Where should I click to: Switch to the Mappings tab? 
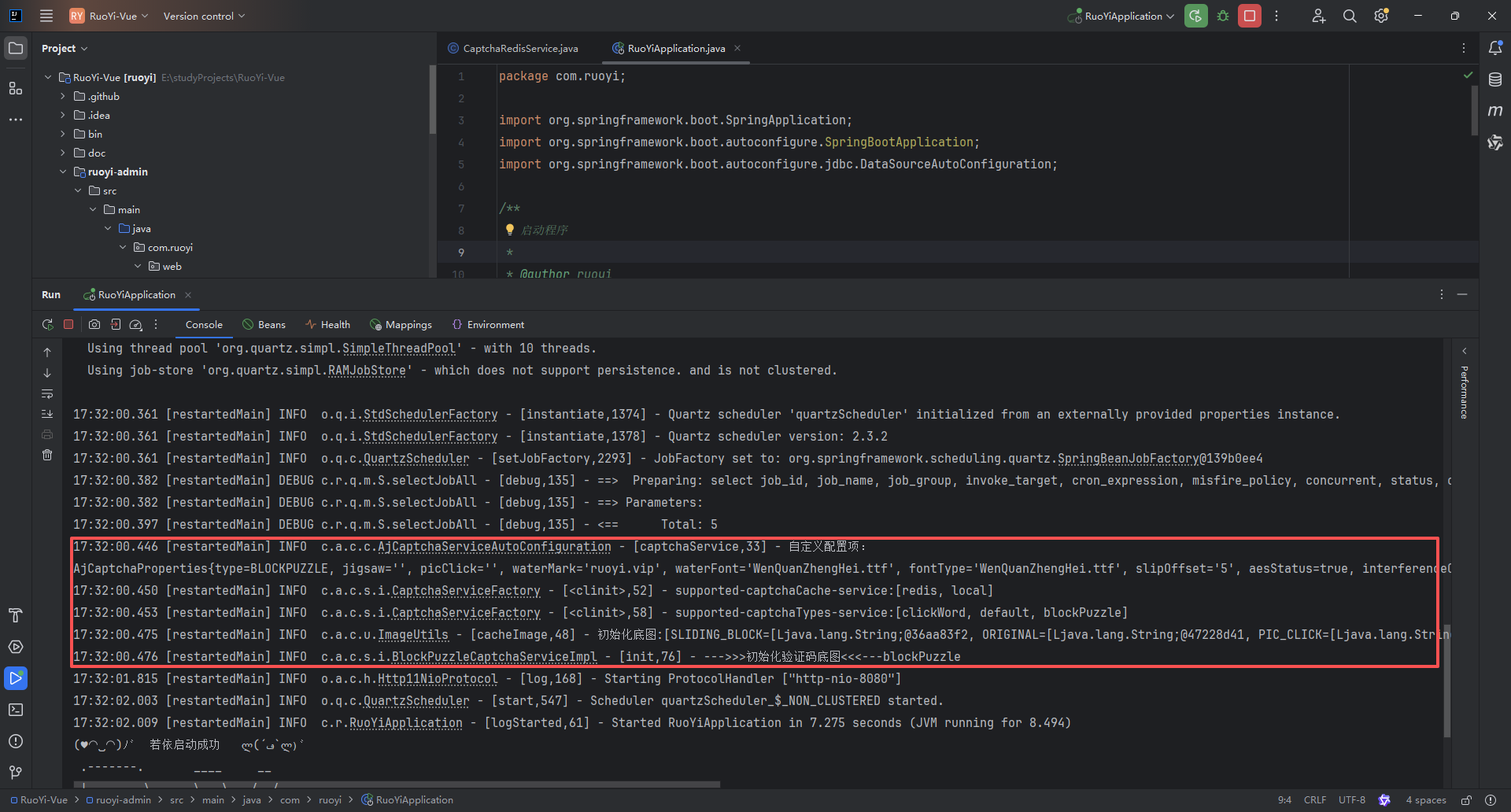[401, 324]
